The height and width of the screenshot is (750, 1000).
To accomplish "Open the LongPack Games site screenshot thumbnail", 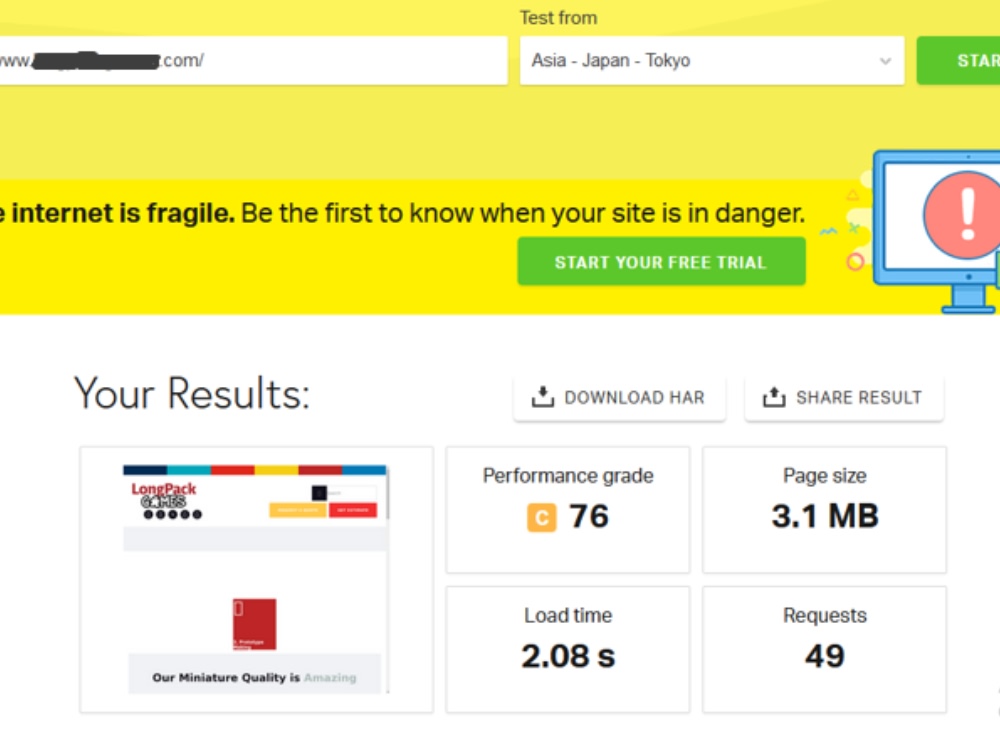I will [x=256, y=579].
